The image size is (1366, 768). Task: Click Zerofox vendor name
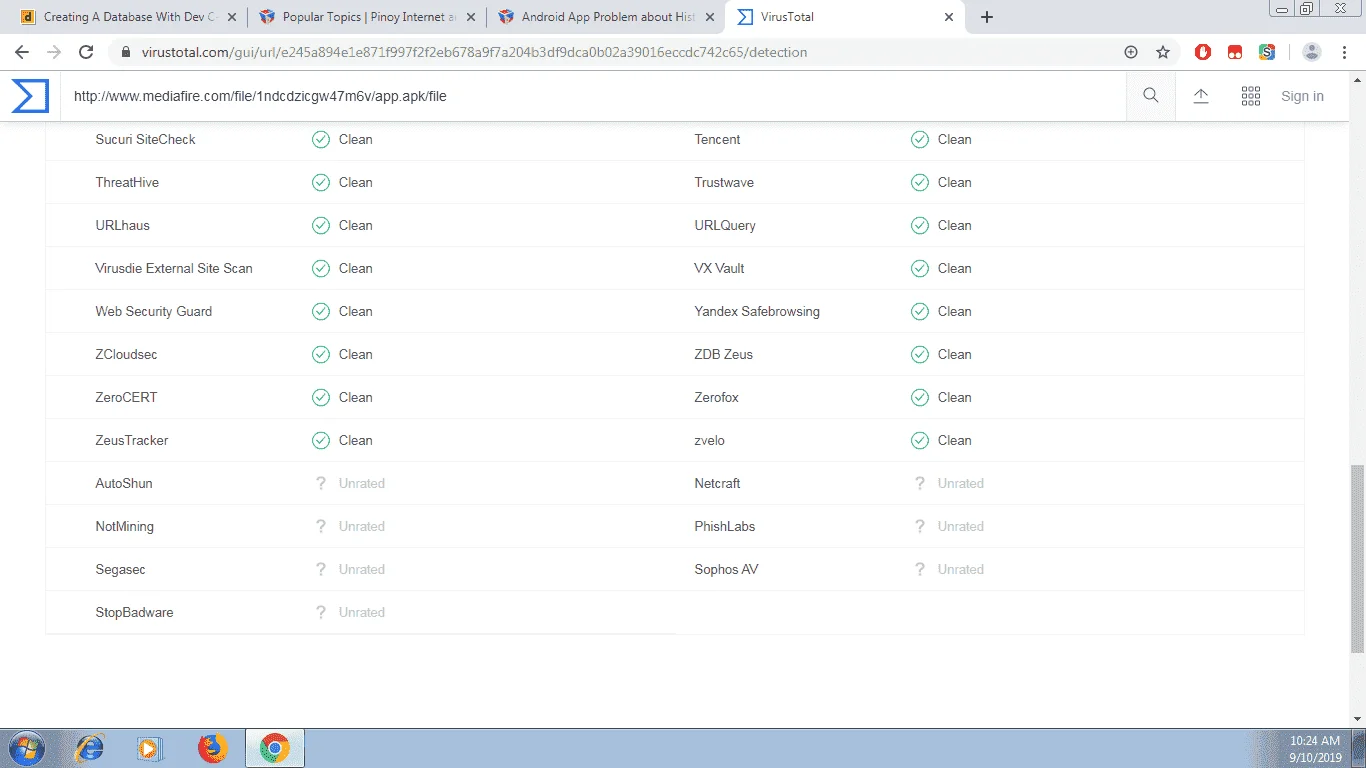(717, 397)
